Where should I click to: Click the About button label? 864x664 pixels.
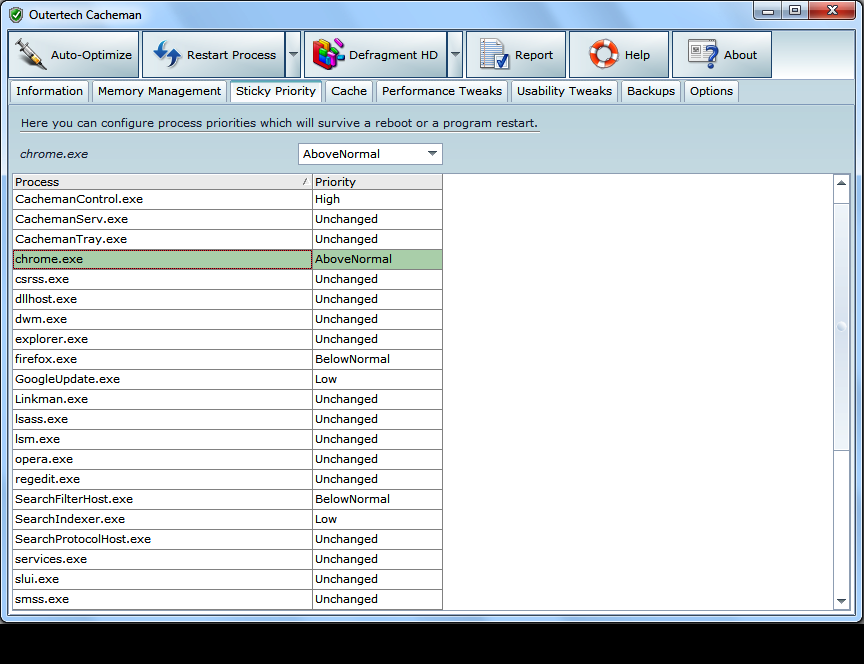(740, 55)
